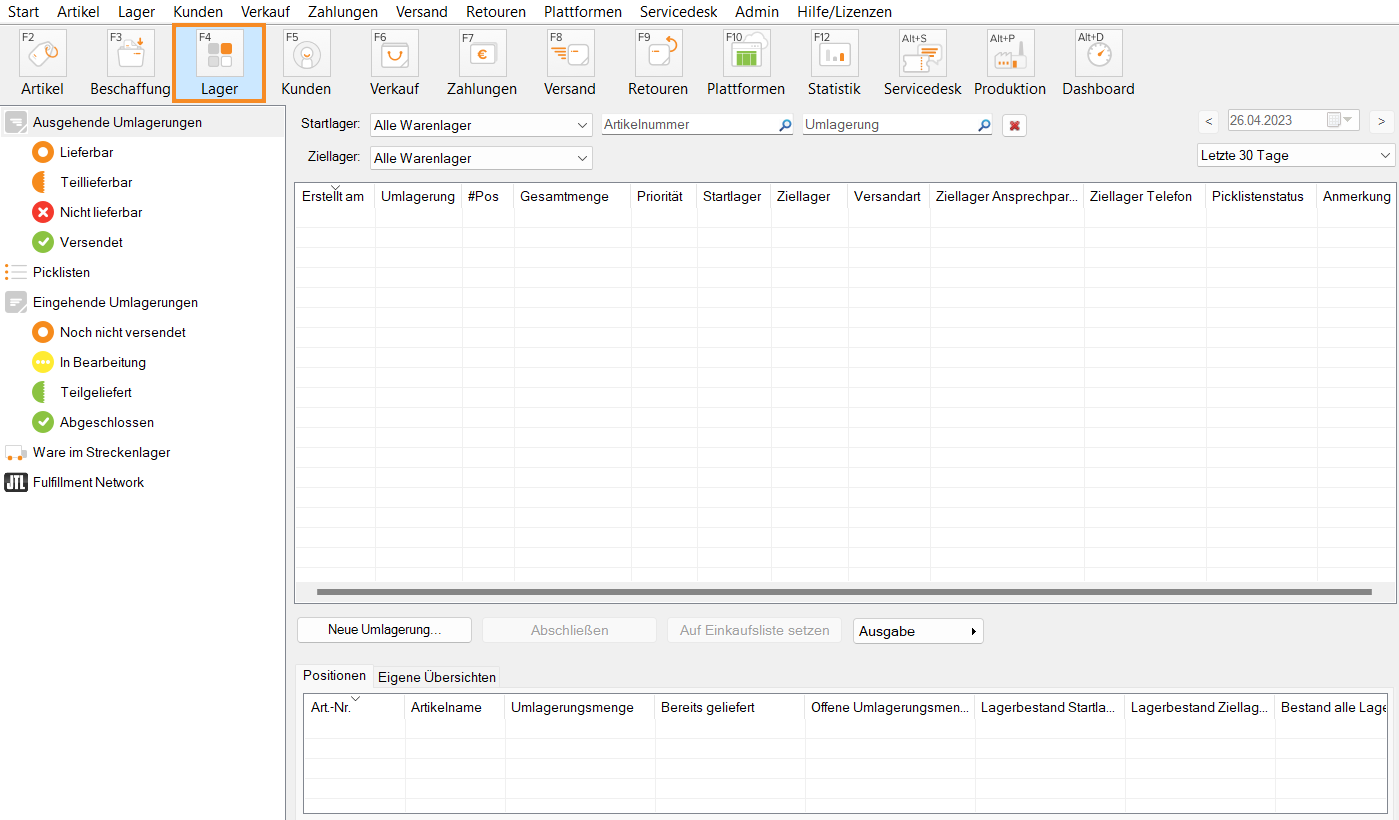The image size is (1399, 820).
Task: Select the Nicht lieferbar filter
Action: pos(100,212)
